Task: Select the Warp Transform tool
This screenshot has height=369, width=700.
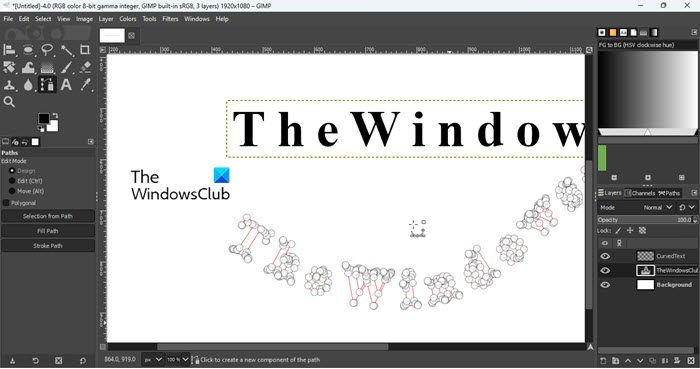Action: [x=28, y=67]
